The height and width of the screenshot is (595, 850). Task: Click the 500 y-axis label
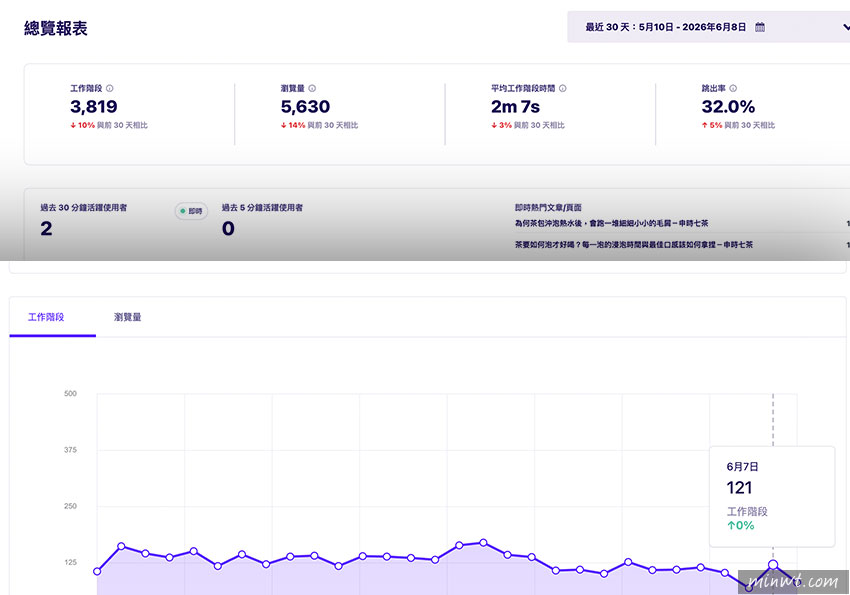point(70,393)
